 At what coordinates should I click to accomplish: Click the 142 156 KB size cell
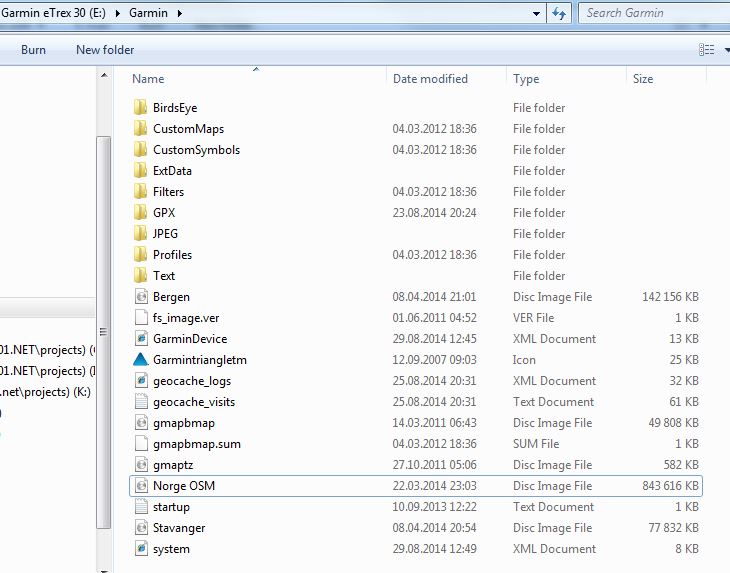pyautogui.click(x=670, y=297)
